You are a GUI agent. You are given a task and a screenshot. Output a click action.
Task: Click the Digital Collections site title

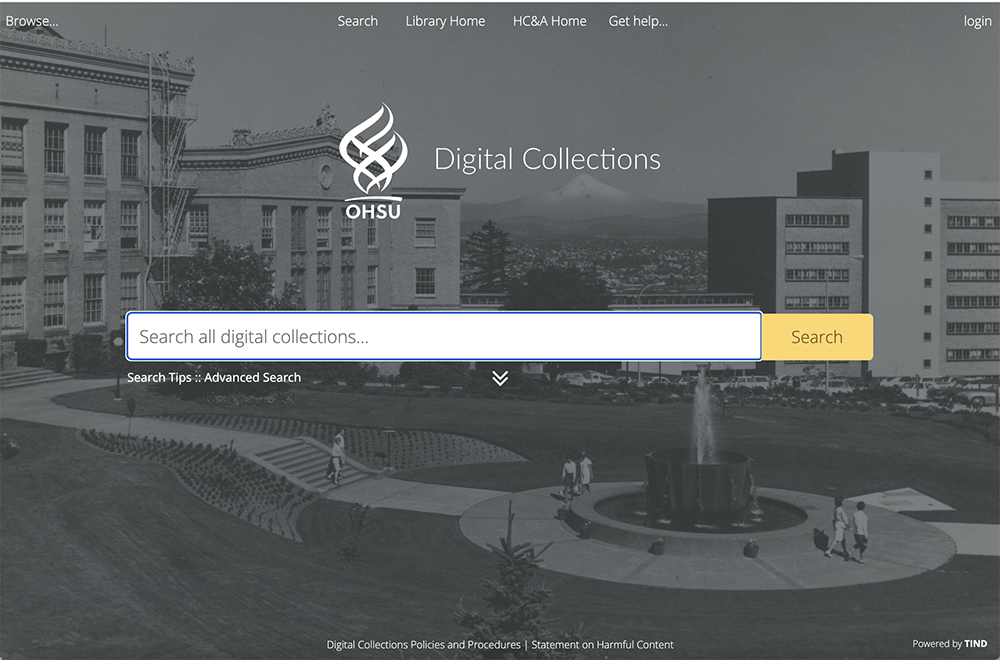point(547,158)
